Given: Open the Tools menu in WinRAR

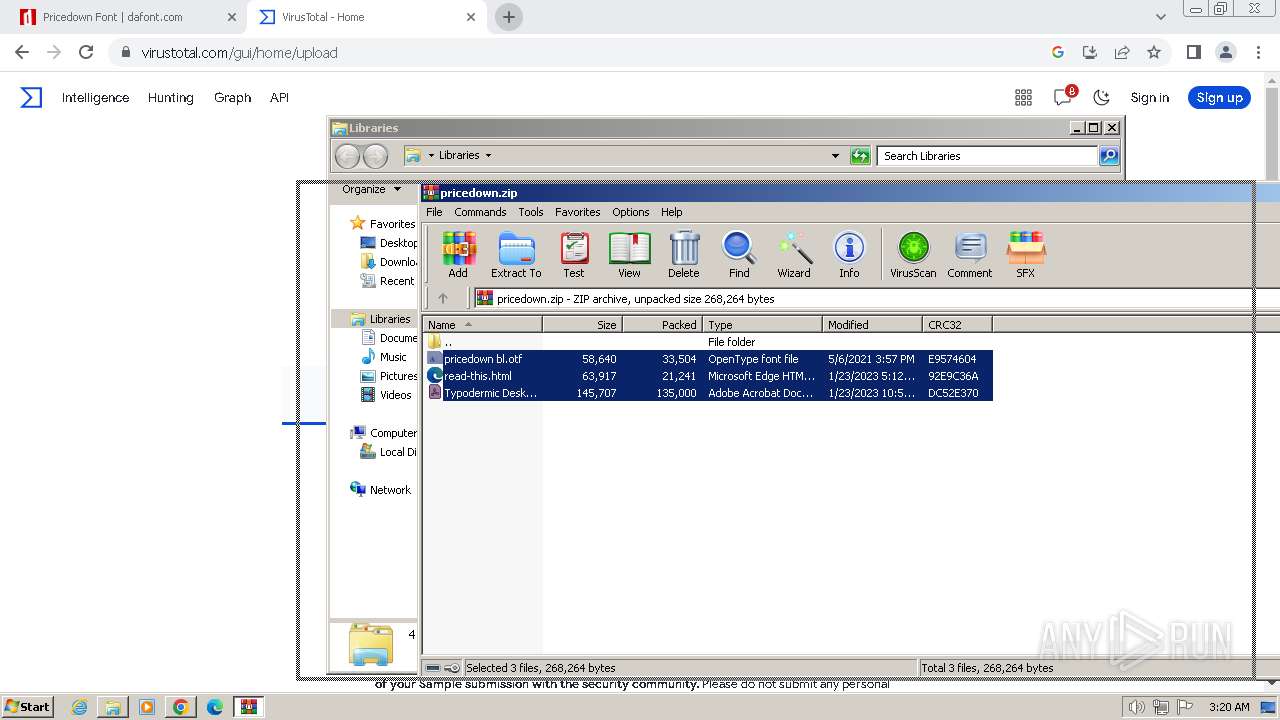Looking at the screenshot, I should tap(531, 212).
